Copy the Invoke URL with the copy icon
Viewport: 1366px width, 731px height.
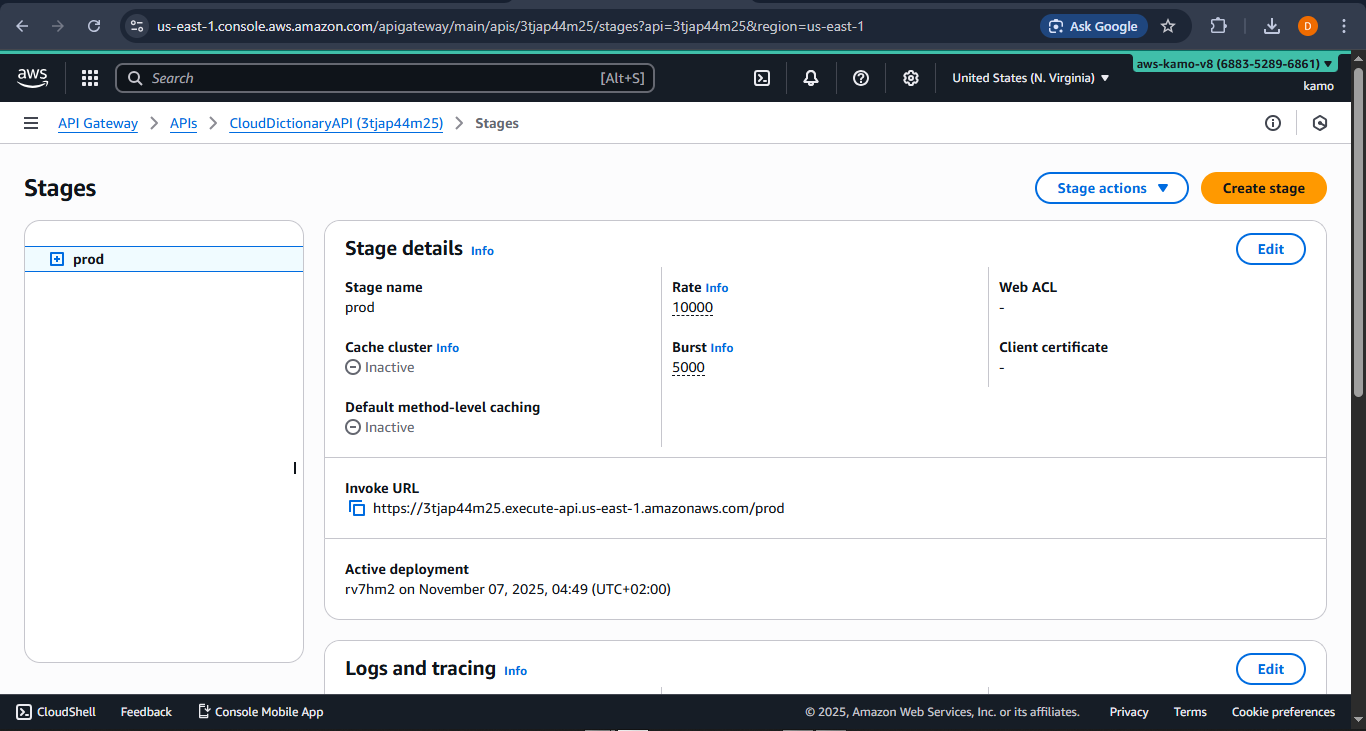357,508
